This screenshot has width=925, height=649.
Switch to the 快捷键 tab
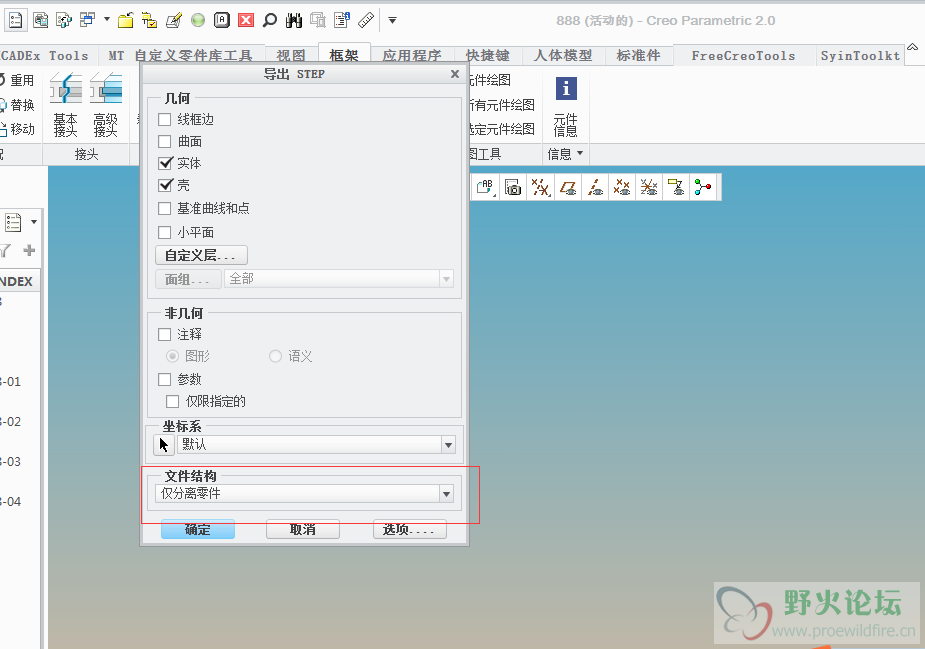(487, 55)
